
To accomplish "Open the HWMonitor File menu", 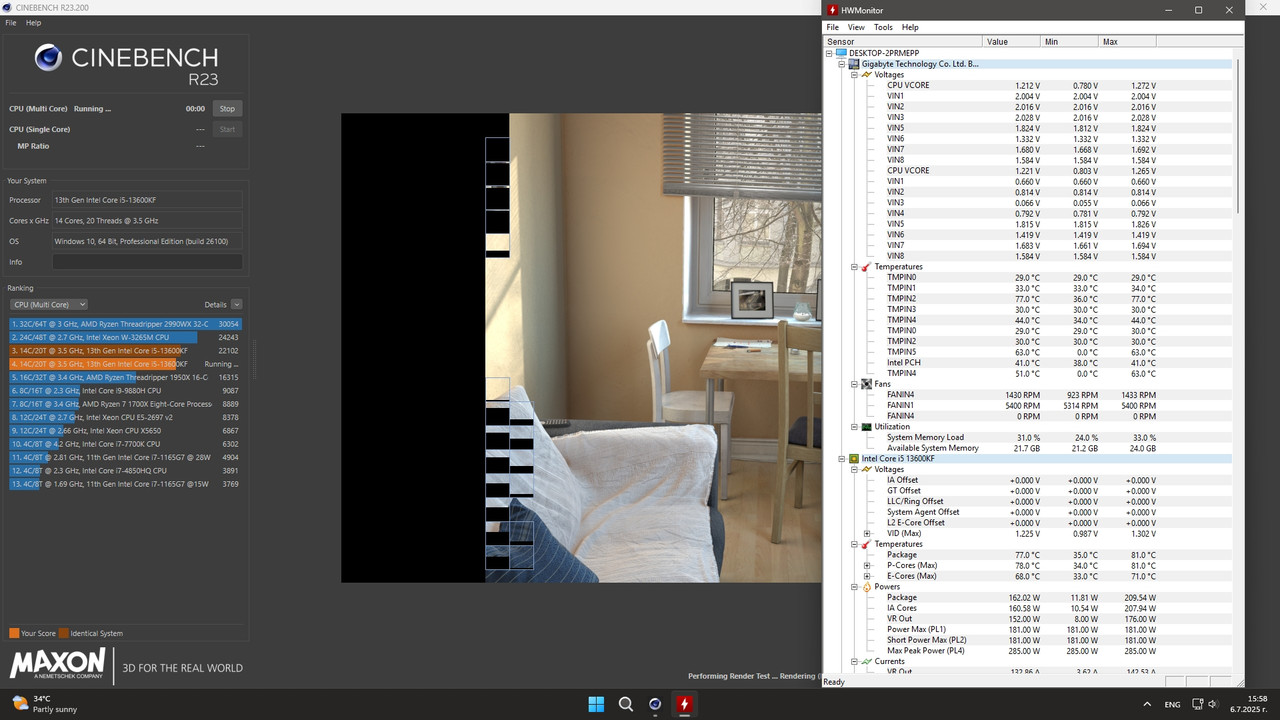I will click(x=832, y=27).
